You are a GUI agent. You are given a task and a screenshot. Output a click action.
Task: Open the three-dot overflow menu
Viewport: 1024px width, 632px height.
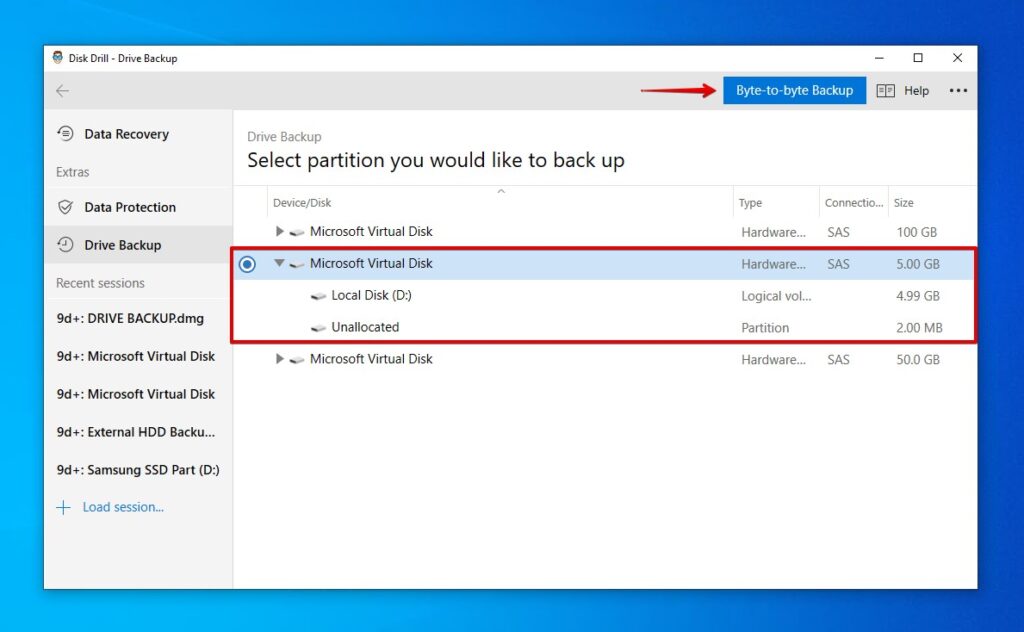(x=958, y=90)
